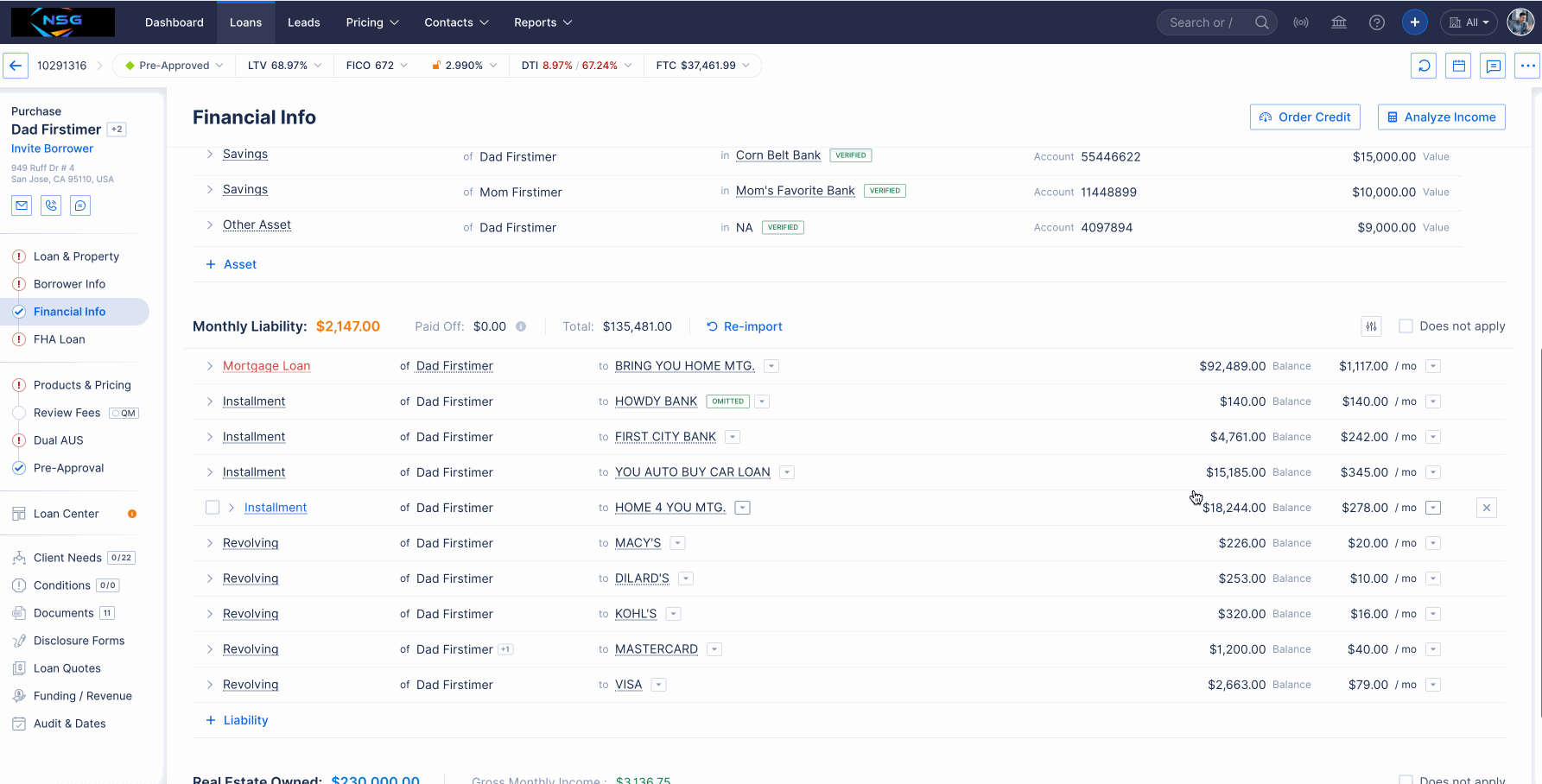
Task: Click the NSG logo
Action: 62,22
